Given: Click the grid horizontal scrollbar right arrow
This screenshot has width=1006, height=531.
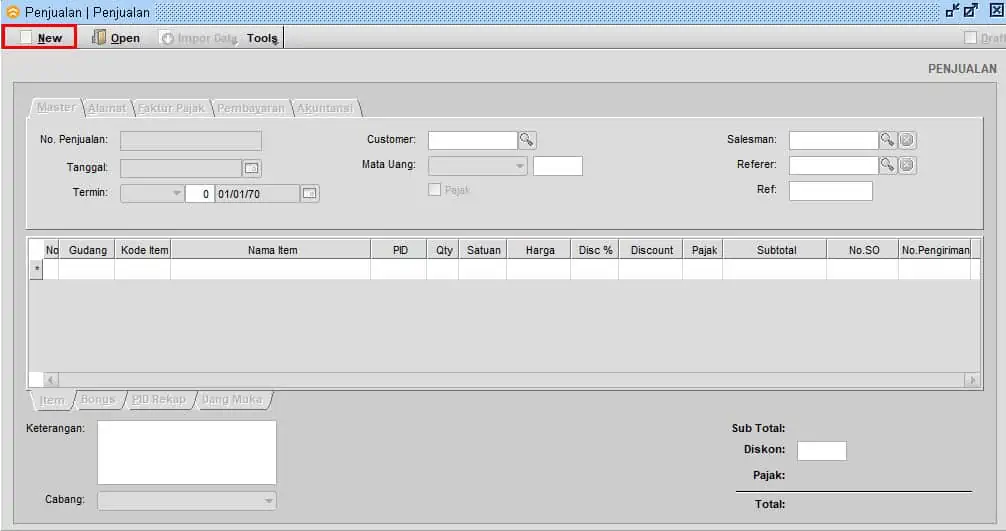Looking at the screenshot, I should [971, 380].
